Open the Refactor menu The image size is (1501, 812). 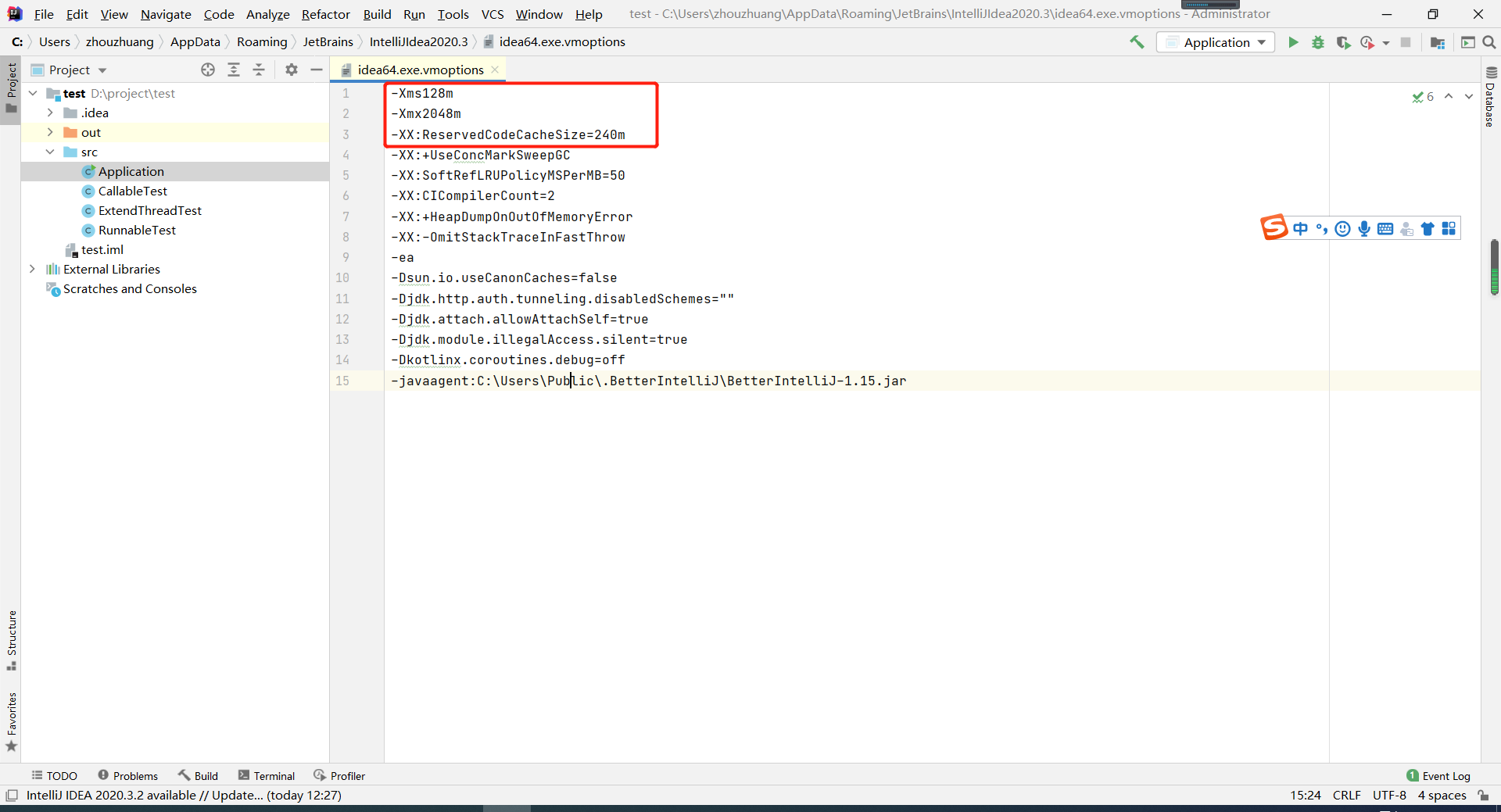(x=325, y=14)
